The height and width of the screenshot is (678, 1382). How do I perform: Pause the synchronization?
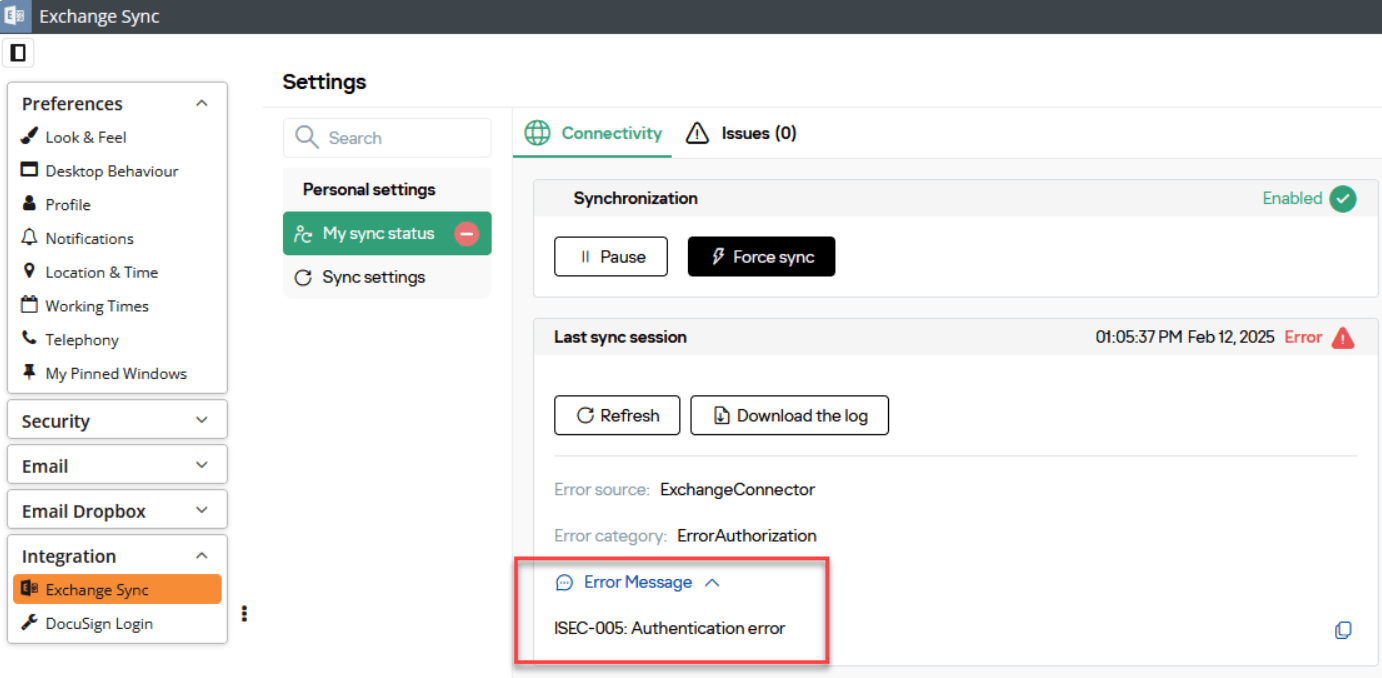point(611,257)
